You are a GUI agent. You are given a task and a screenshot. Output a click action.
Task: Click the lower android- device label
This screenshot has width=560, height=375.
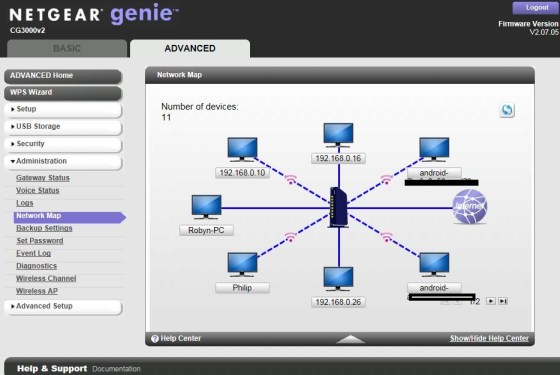pos(434,288)
